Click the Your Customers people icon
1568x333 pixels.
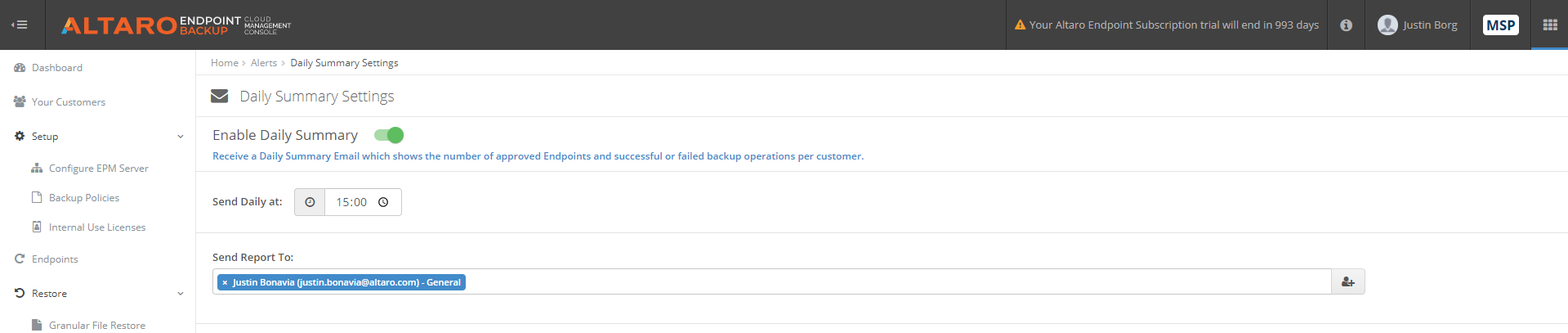click(x=20, y=101)
